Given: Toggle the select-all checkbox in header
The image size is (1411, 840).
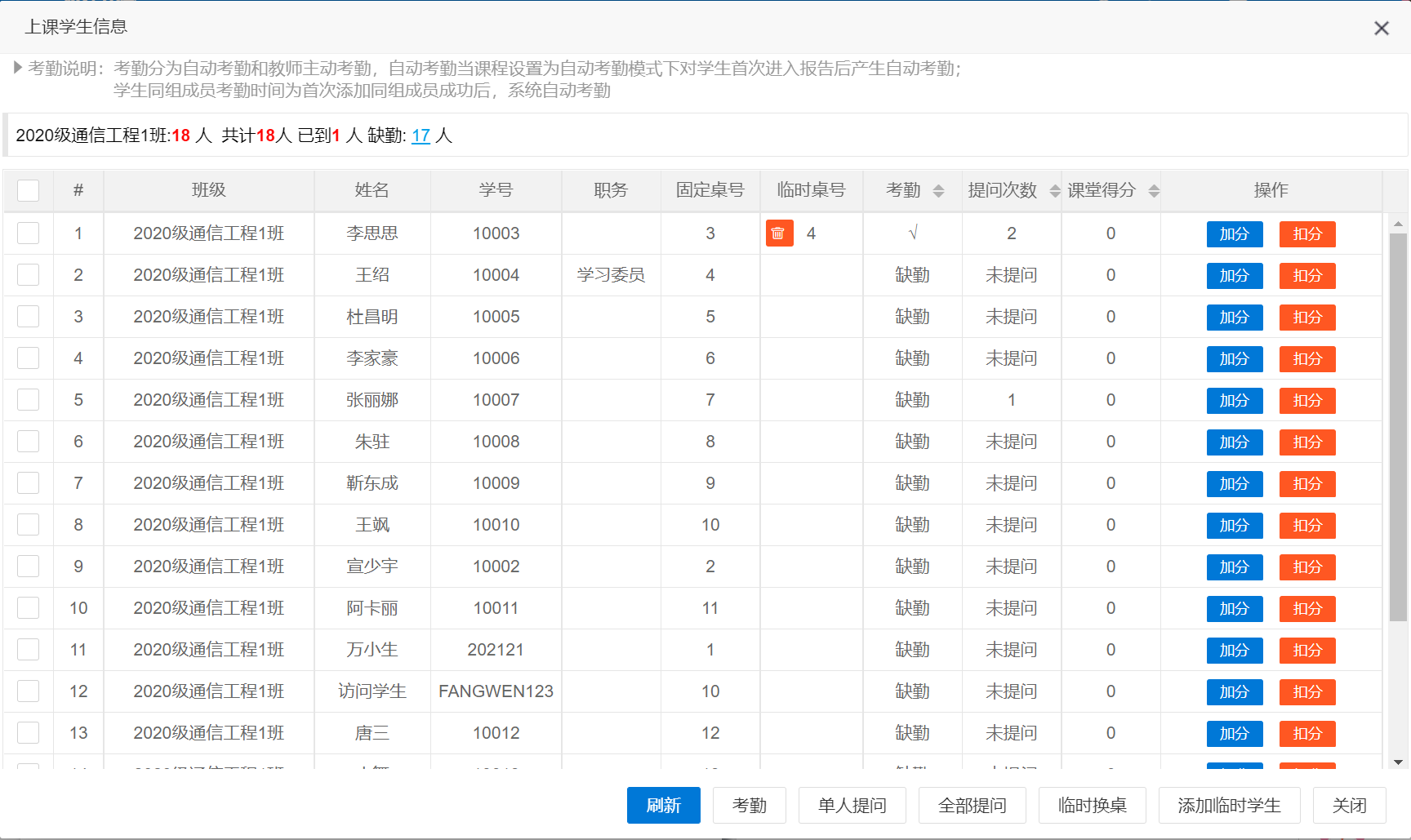Looking at the screenshot, I should pyautogui.click(x=29, y=190).
